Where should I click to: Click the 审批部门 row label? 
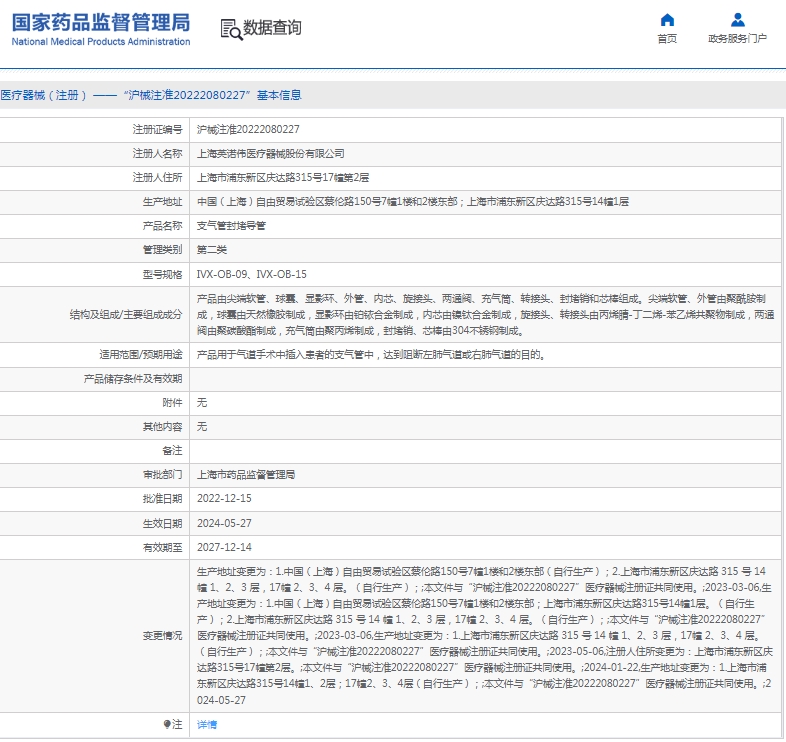pos(162,474)
